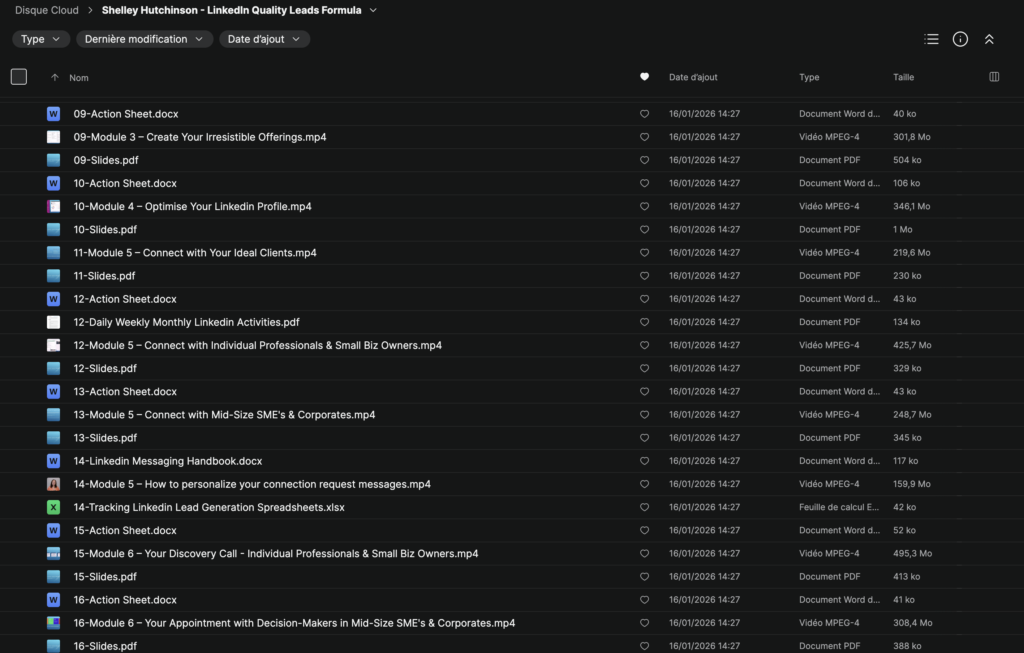Expand the Dernière modification filter
This screenshot has width=1024, height=653.
(x=144, y=39)
